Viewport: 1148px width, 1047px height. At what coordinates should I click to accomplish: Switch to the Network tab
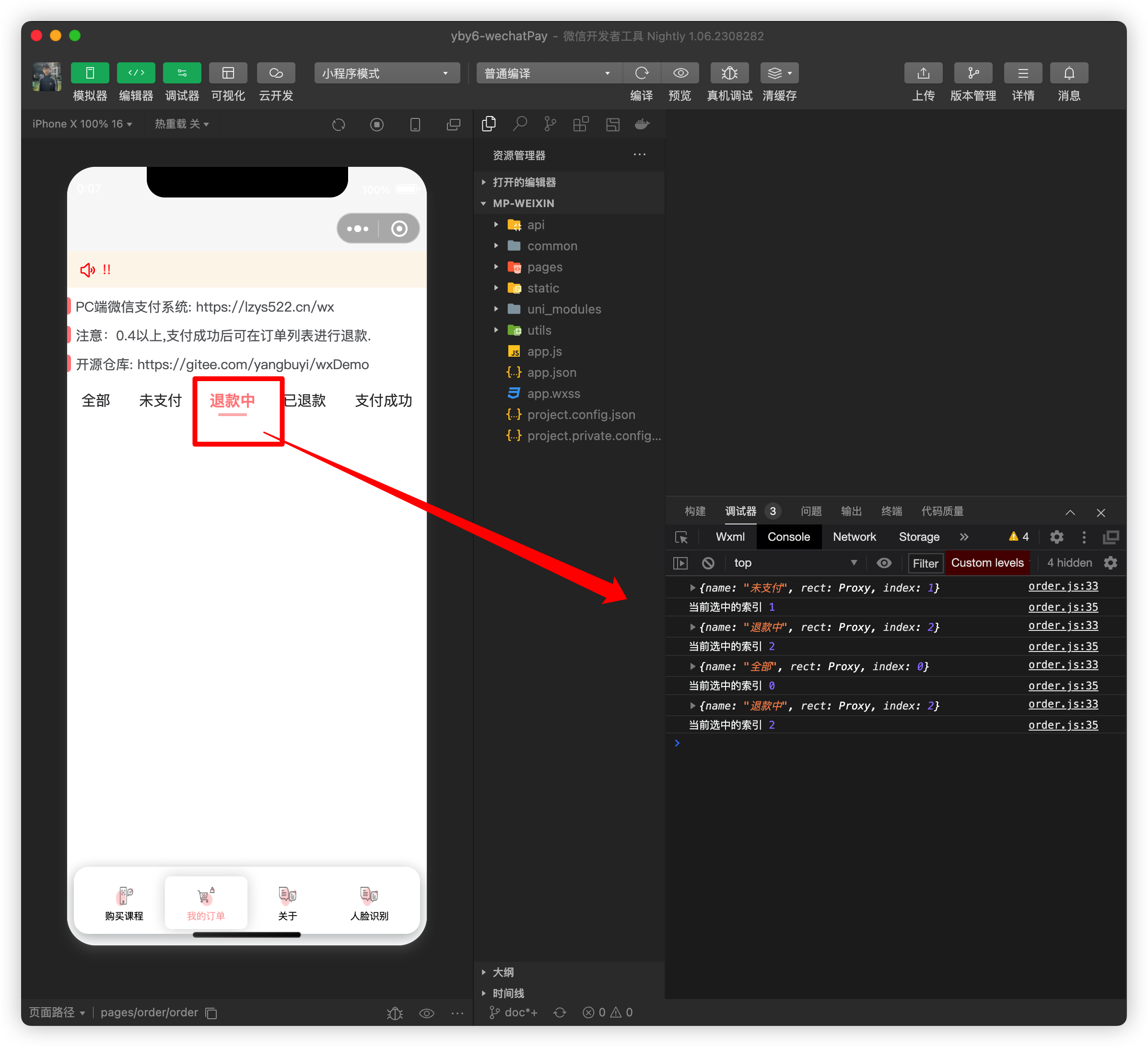(854, 537)
